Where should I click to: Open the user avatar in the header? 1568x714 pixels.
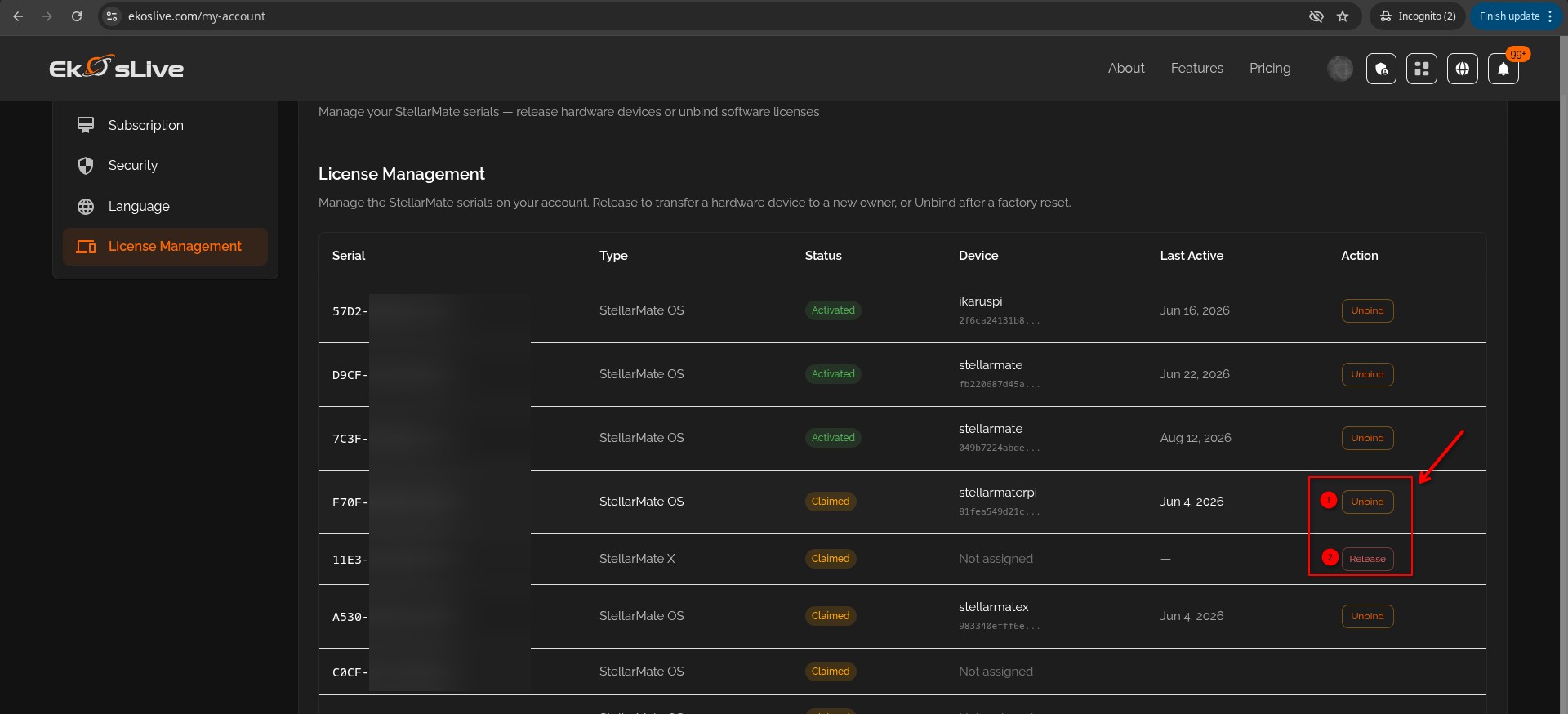coord(1340,69)
